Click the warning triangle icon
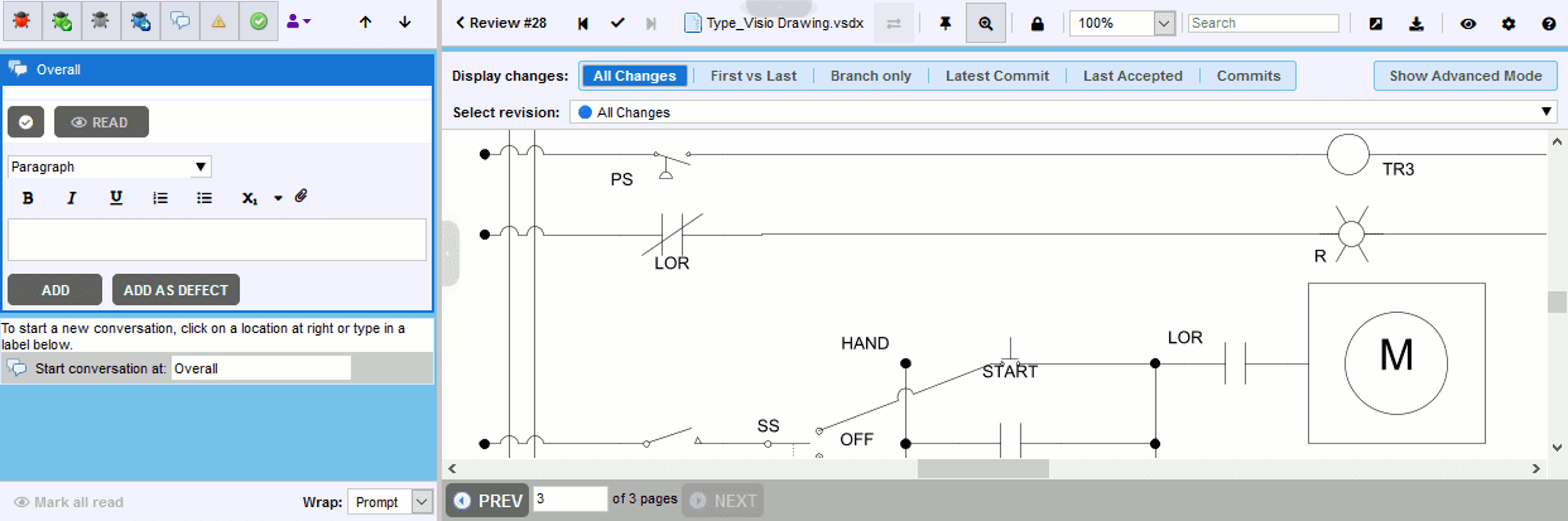1568x521 pixels. [219, 22]
